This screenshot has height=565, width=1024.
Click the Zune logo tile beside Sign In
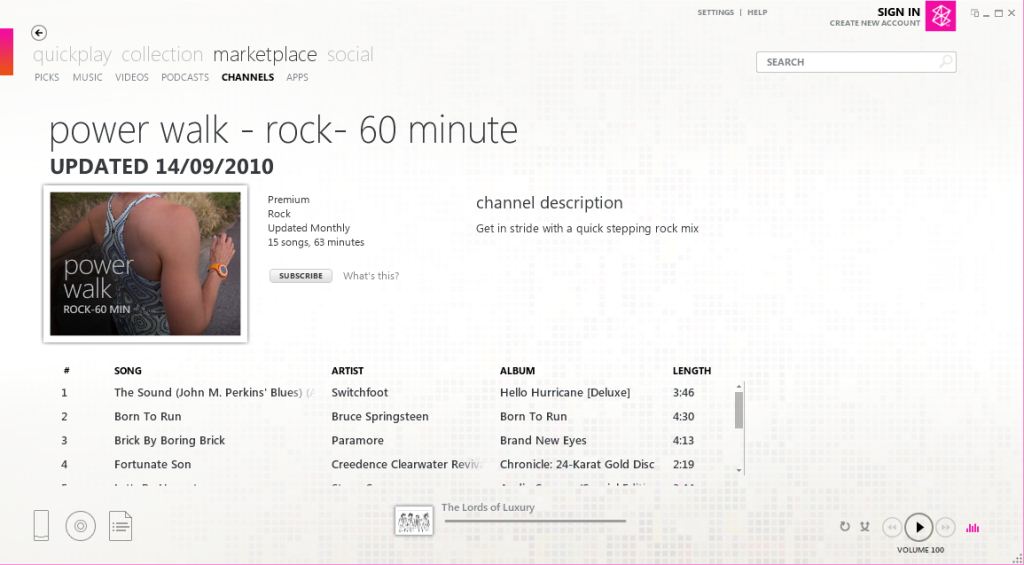pos(940,16)
